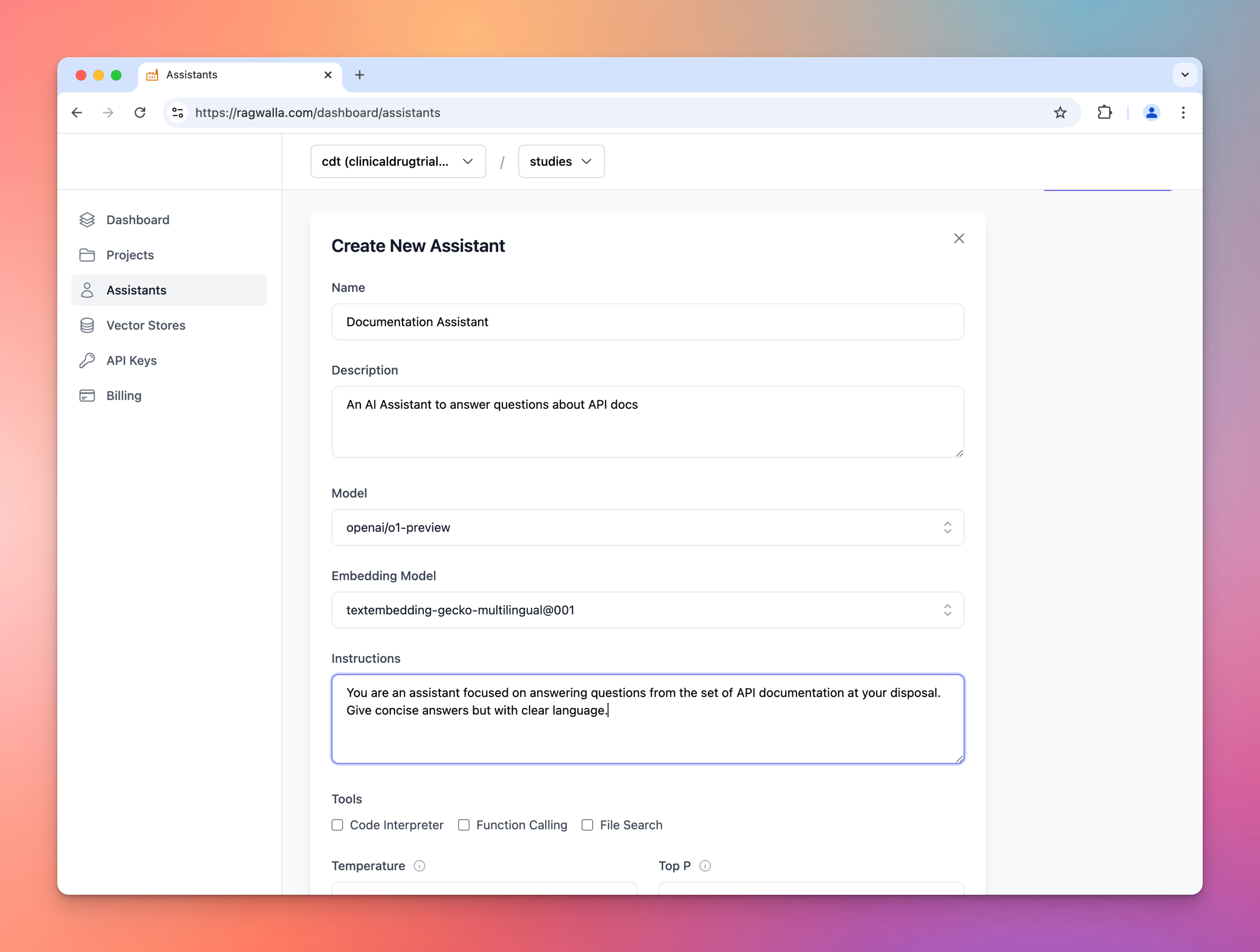The image size is (1260, 952).
Task: Reload the page with refresh button
Action: point(140,113)
